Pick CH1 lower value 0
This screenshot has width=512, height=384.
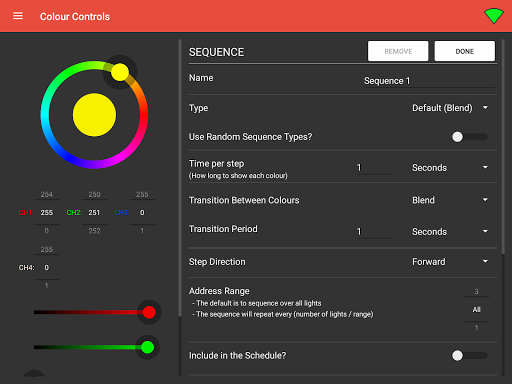(x=47, y=231)
